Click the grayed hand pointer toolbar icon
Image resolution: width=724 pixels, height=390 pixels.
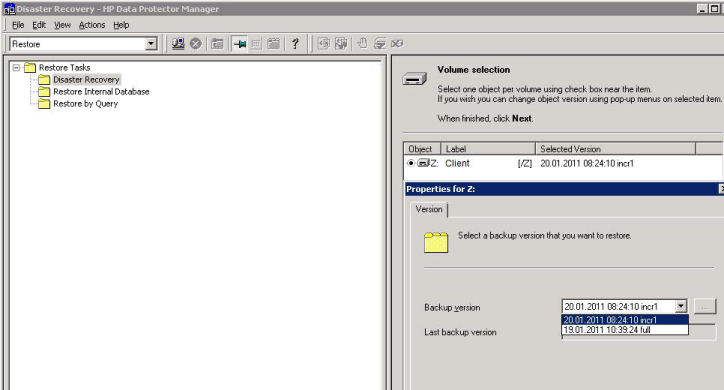coord(363,44)
